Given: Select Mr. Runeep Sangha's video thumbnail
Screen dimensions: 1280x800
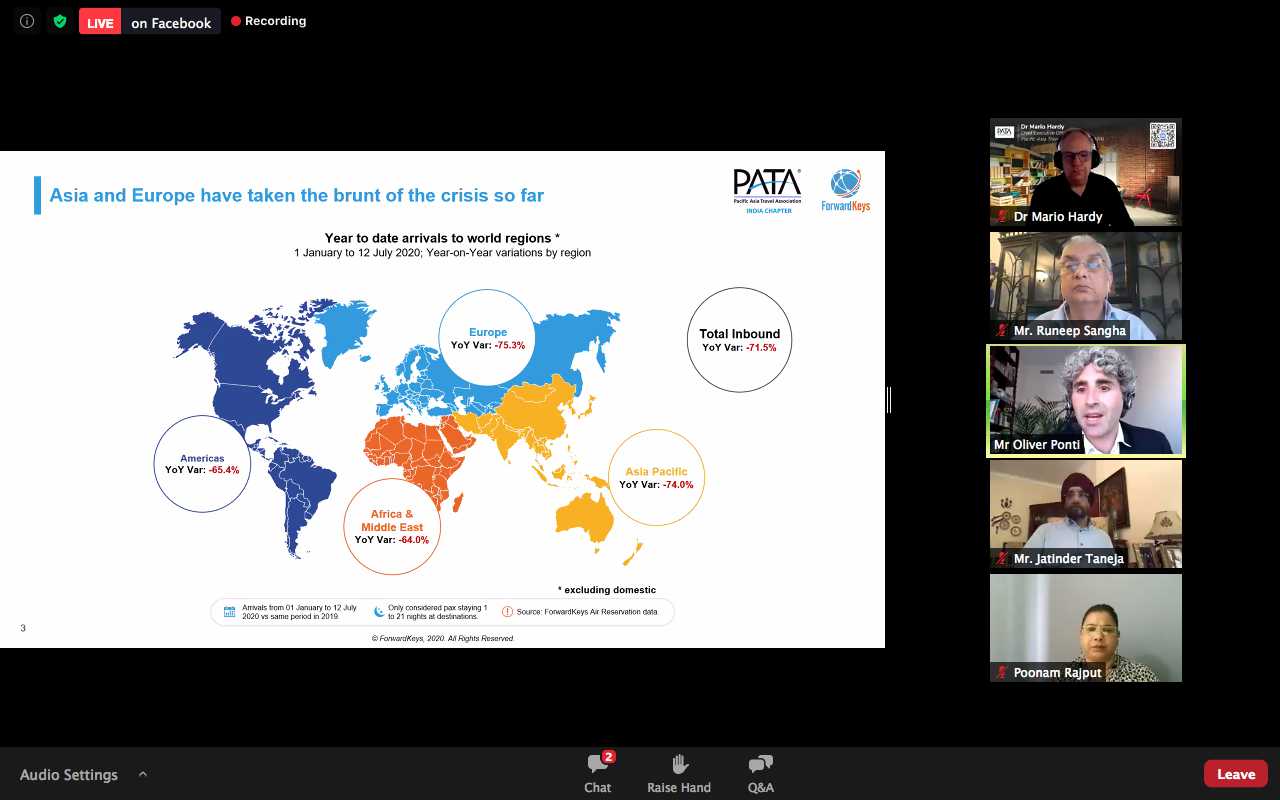Looking at the screenshot, I should pos(1086,286).
